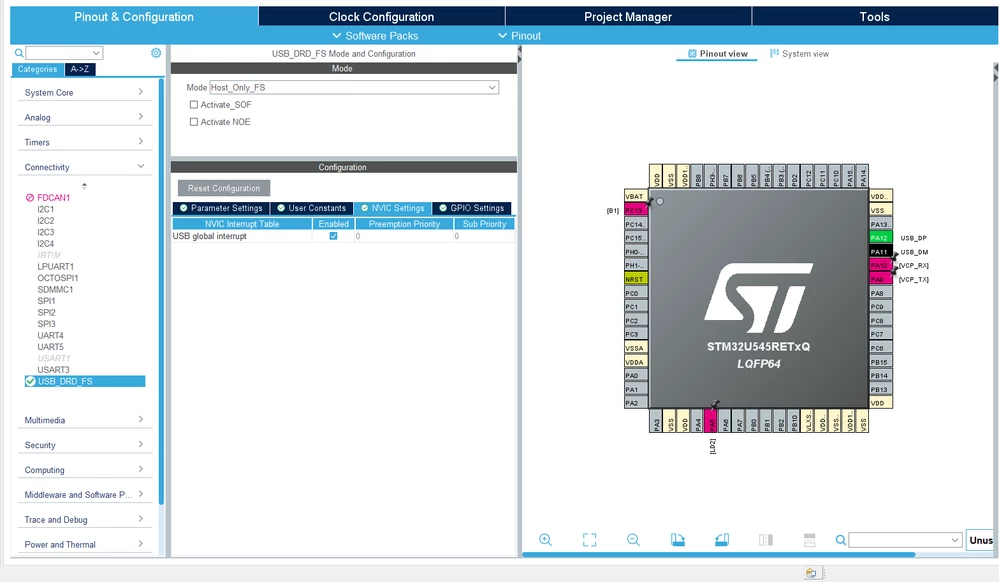
Task: Expand System Core category
Action: 85,92
